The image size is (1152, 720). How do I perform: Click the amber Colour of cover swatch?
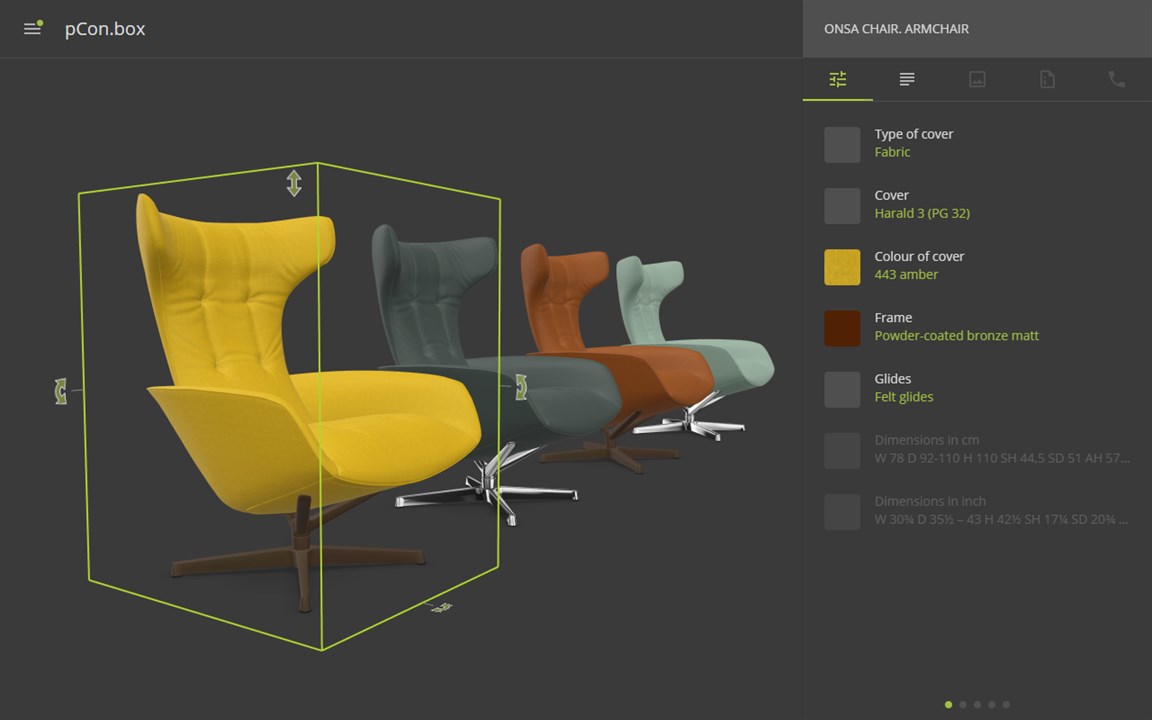coord(842,267)
